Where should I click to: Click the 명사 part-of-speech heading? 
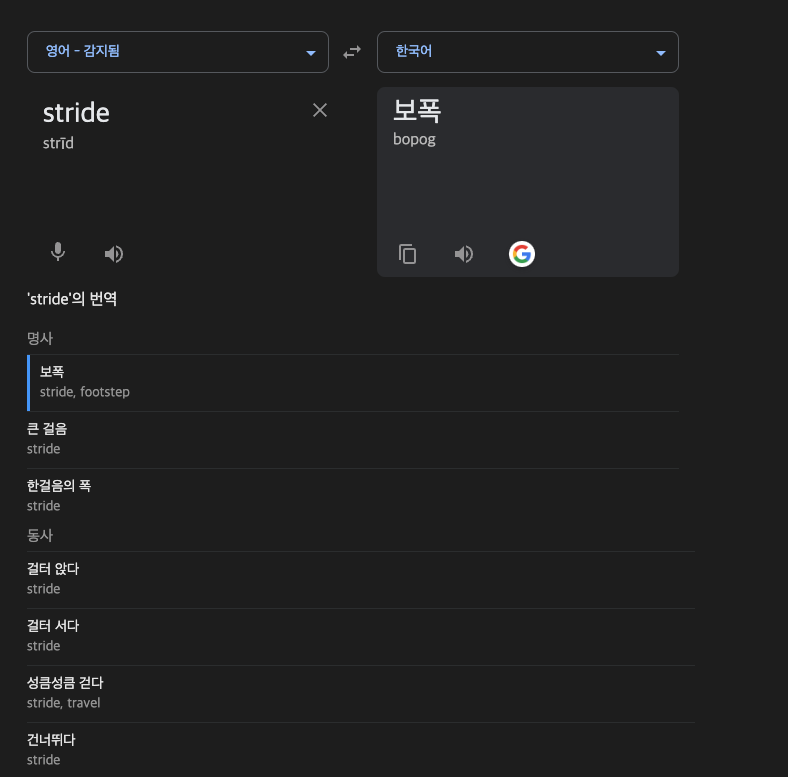(40, 338)
